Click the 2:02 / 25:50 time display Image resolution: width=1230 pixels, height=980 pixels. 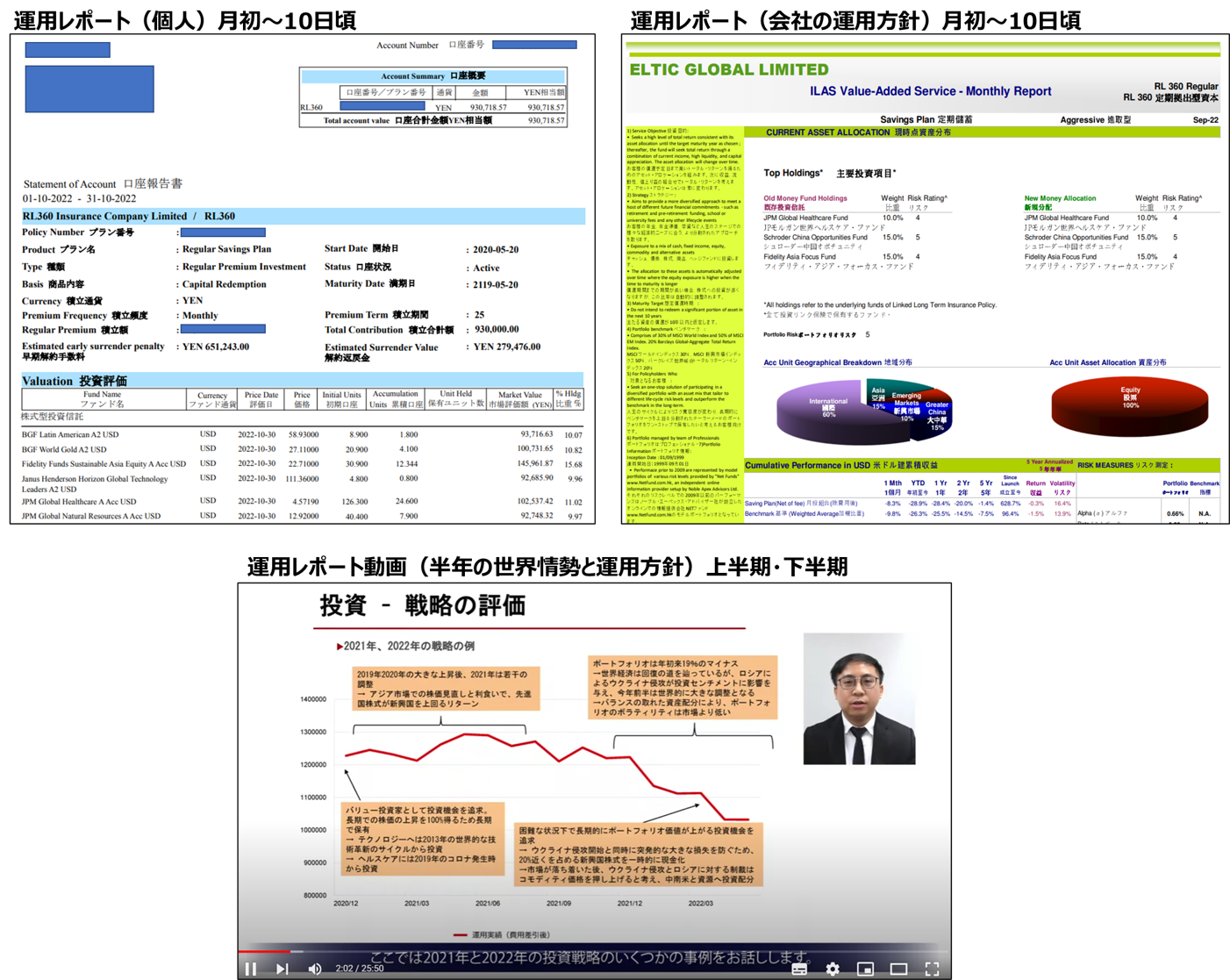360,969
